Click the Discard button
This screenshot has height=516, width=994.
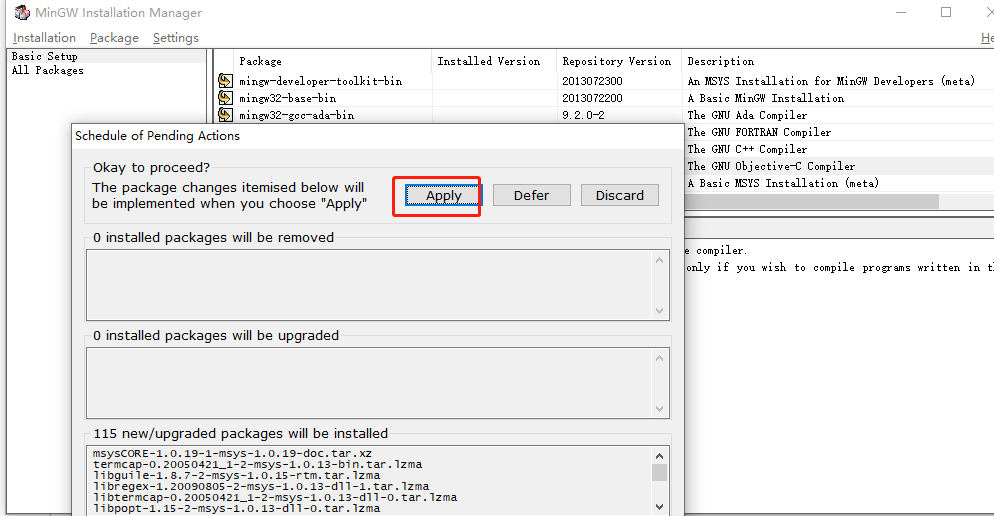click(619, 195)
